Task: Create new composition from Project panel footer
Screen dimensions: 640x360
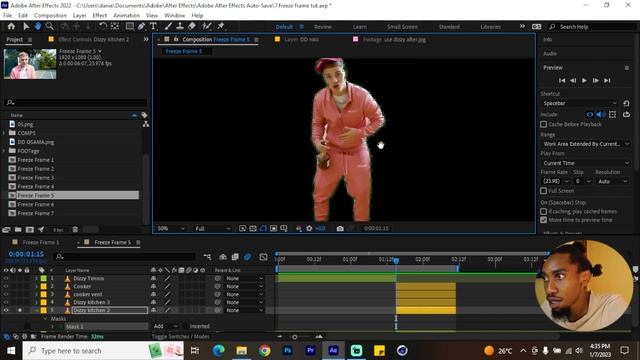Action: pyautogui.click(x=29, y=230)
